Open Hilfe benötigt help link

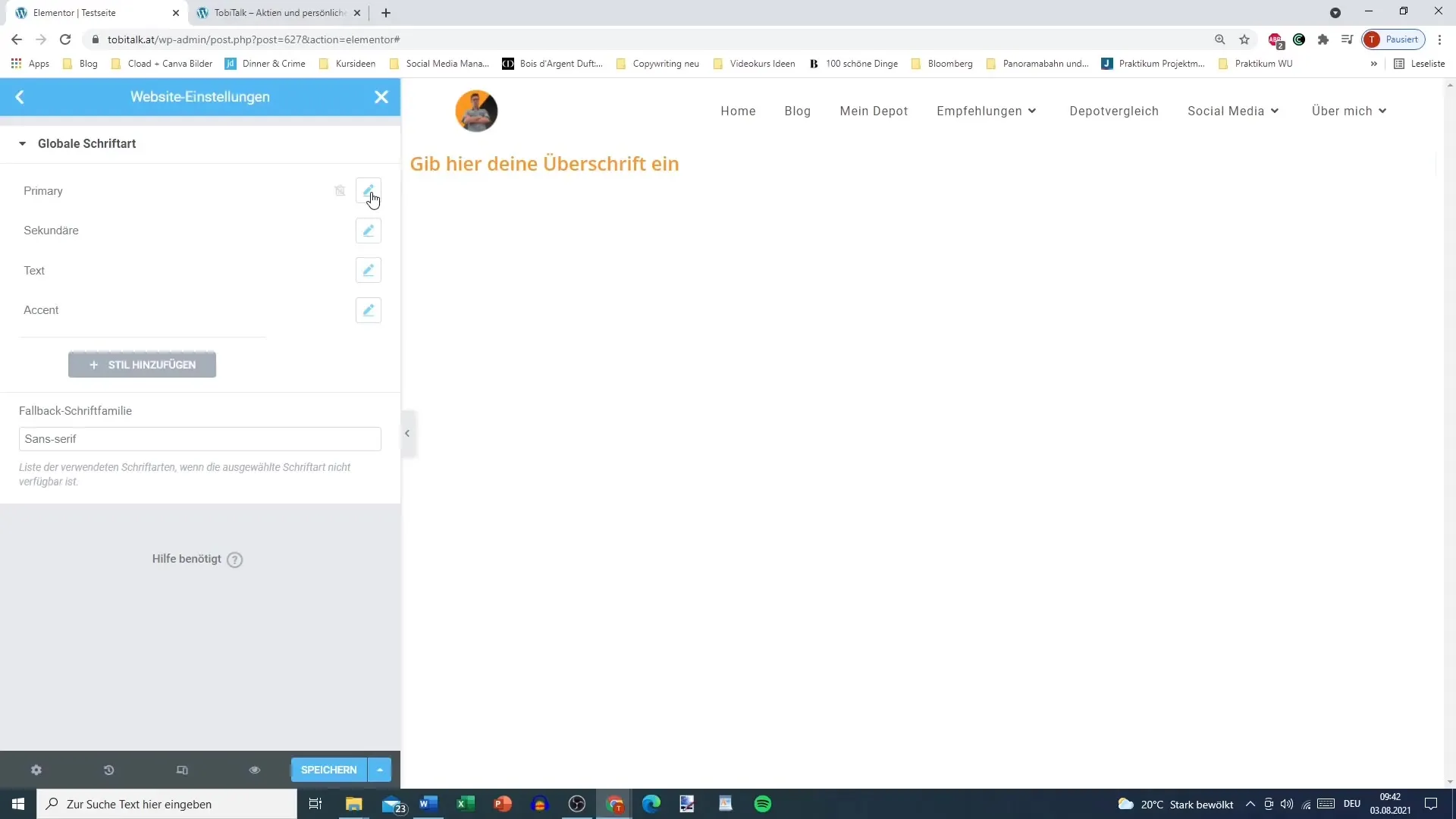(x=196, y=559)
